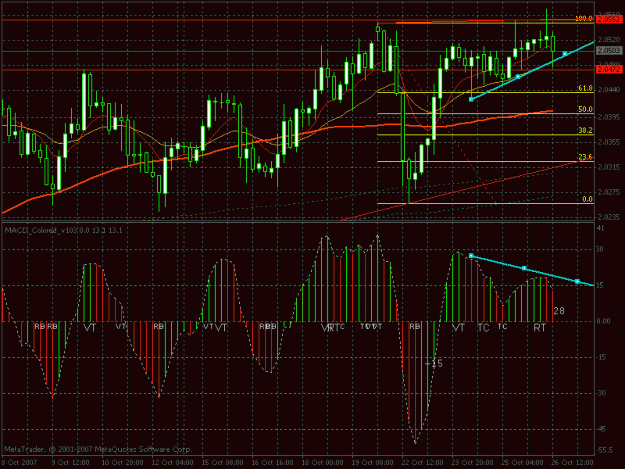Viewport: 625px width, 469px height.
Task: Click the gray 2.0503 current price label
Action: point(609,51)
